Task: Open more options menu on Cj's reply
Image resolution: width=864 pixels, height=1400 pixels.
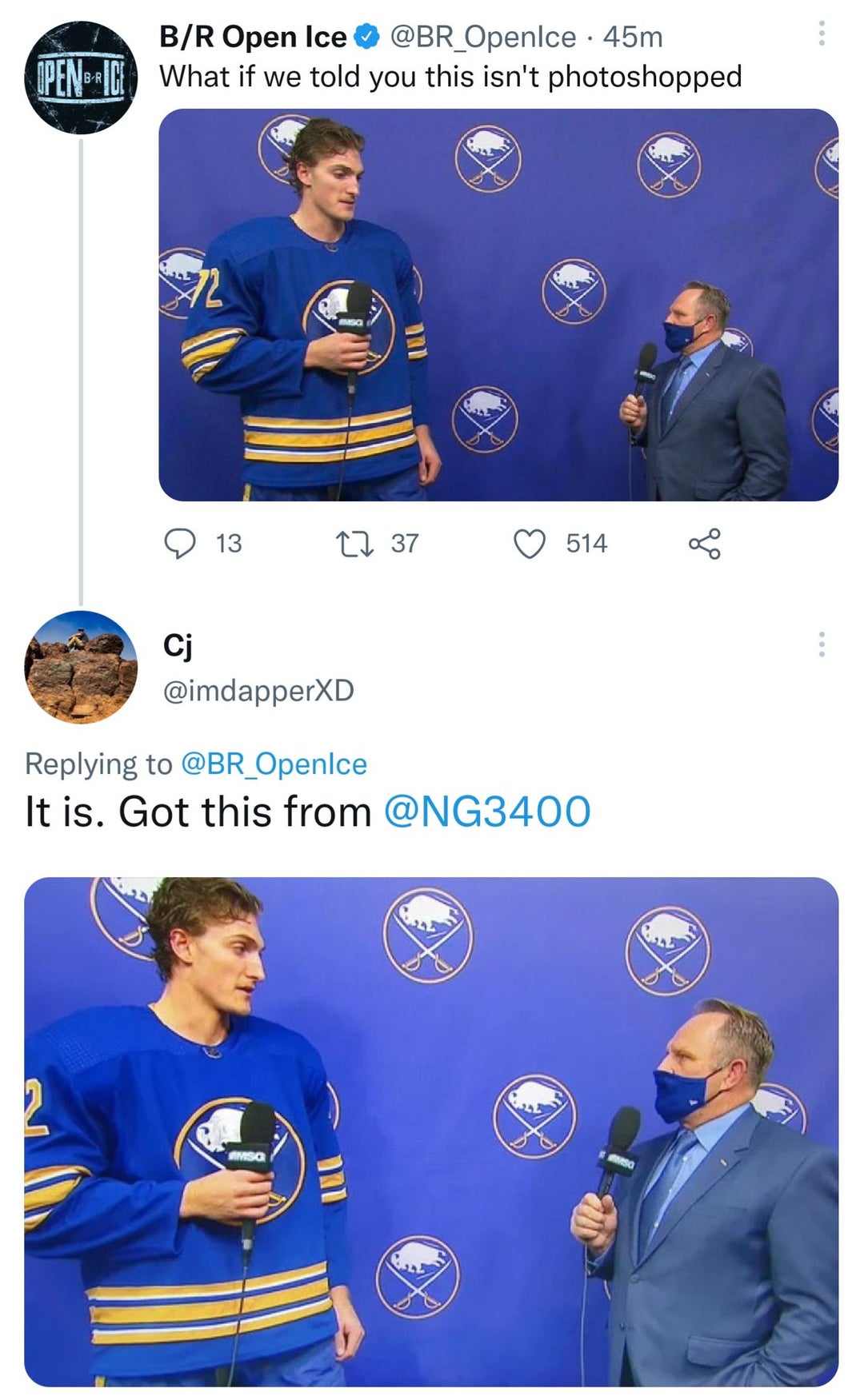Action: (x=821, y=644)
